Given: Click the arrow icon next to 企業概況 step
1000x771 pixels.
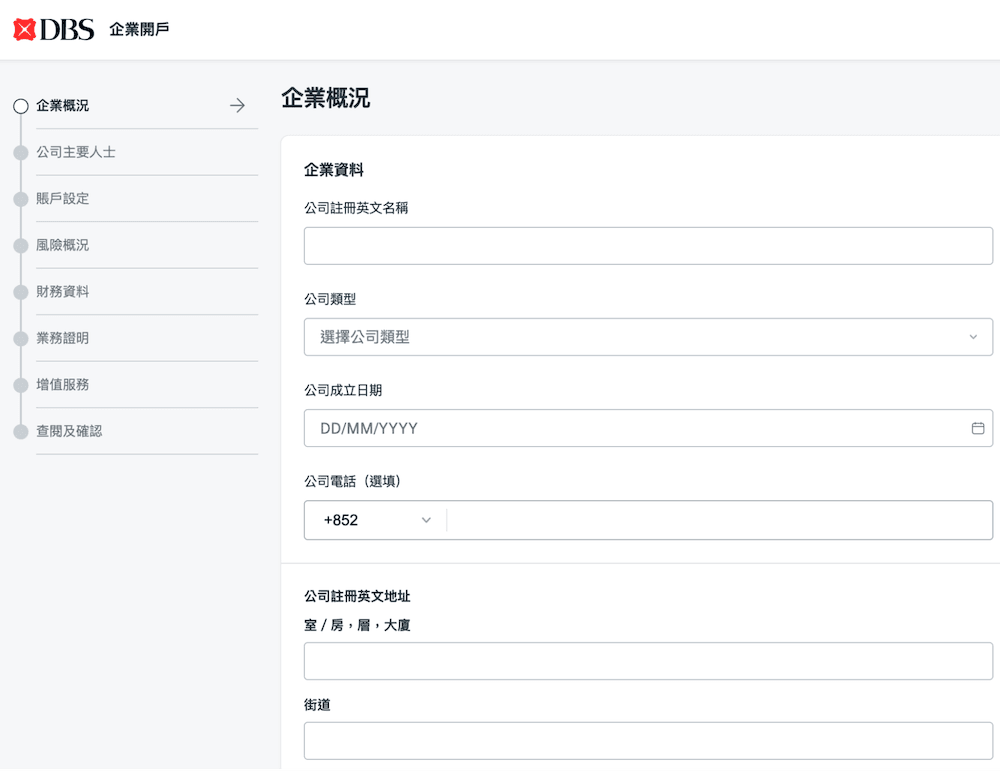Looking at the screenshot, I should pyautogui.click(x=236, y=105).
